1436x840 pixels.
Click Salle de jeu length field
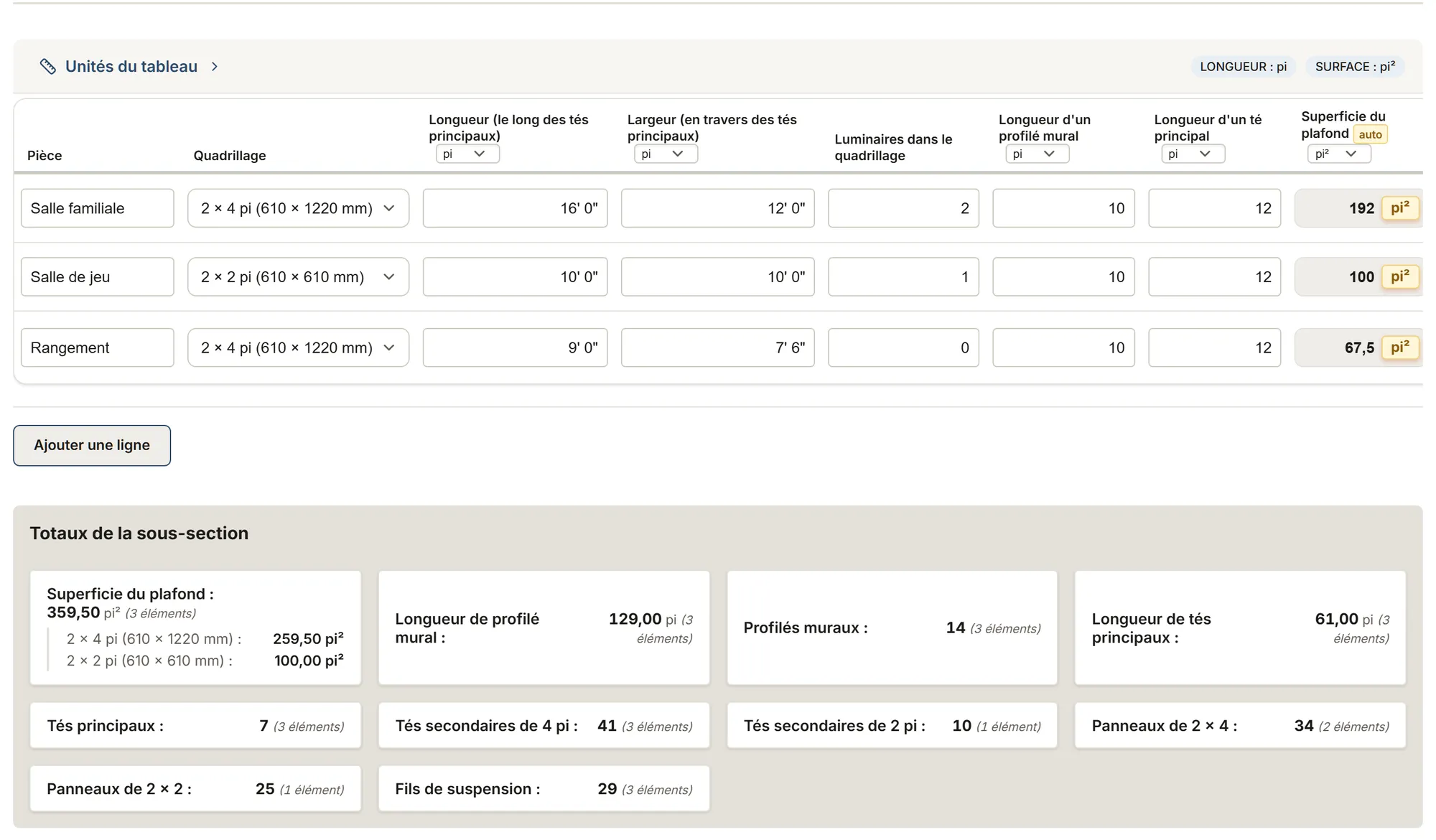click(516, 277)
